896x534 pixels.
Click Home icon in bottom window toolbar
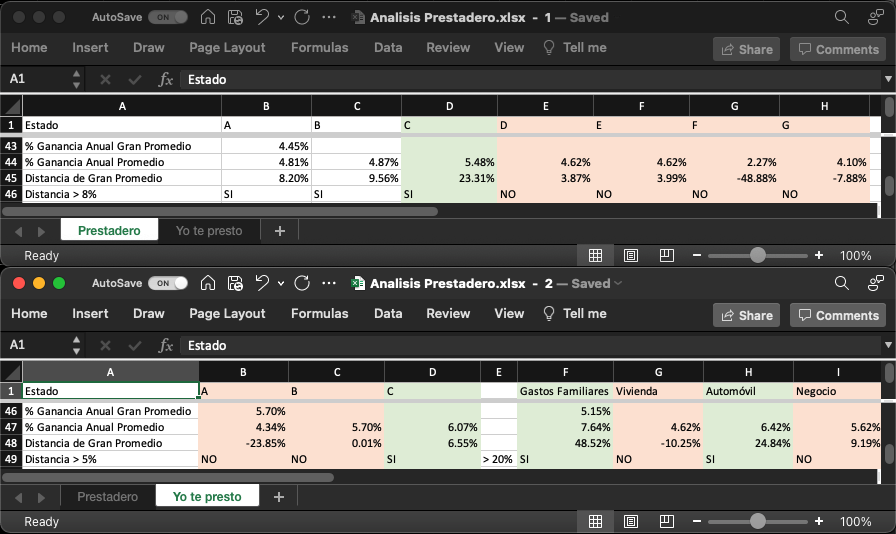pos(208,283)
